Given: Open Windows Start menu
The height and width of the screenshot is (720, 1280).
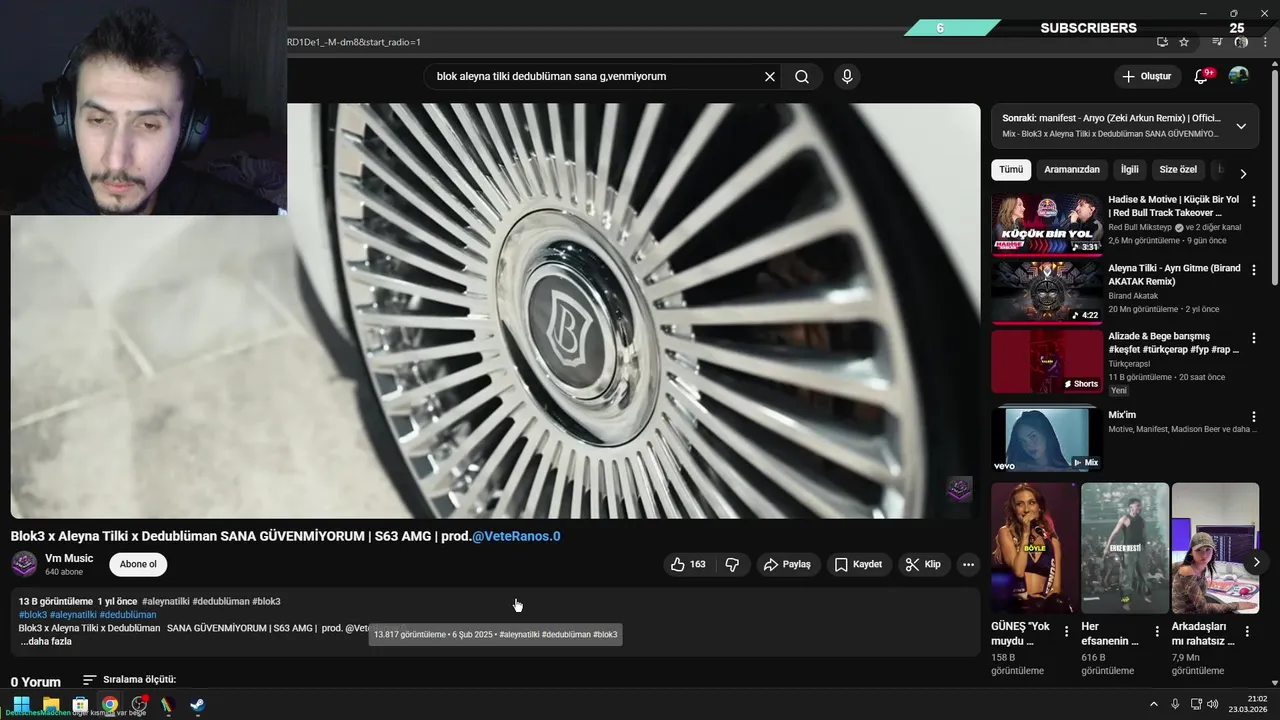Looking at the screenshot, I should pyautogui.click(x=21, y=704).
